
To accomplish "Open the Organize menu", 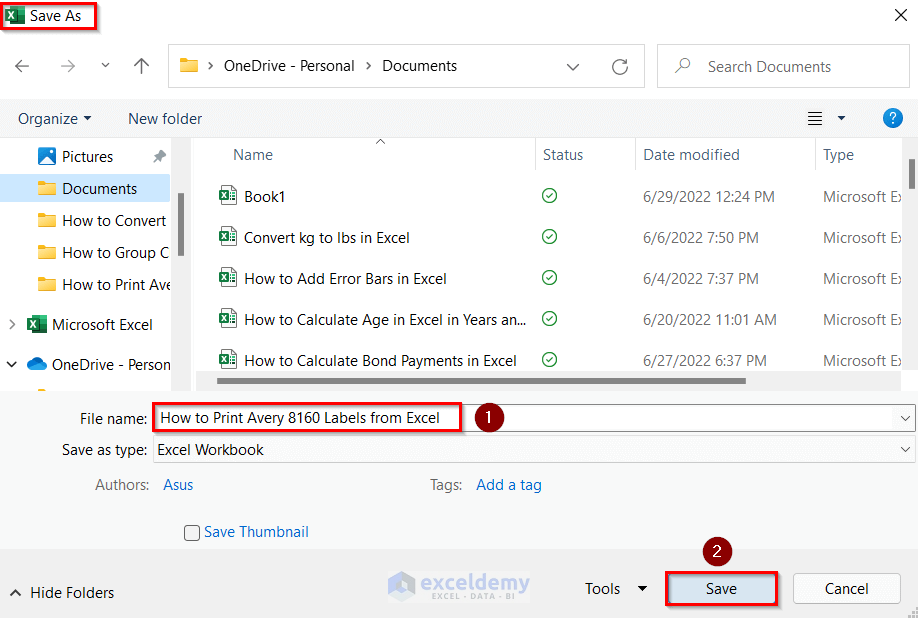I will (x=54, y=119).
